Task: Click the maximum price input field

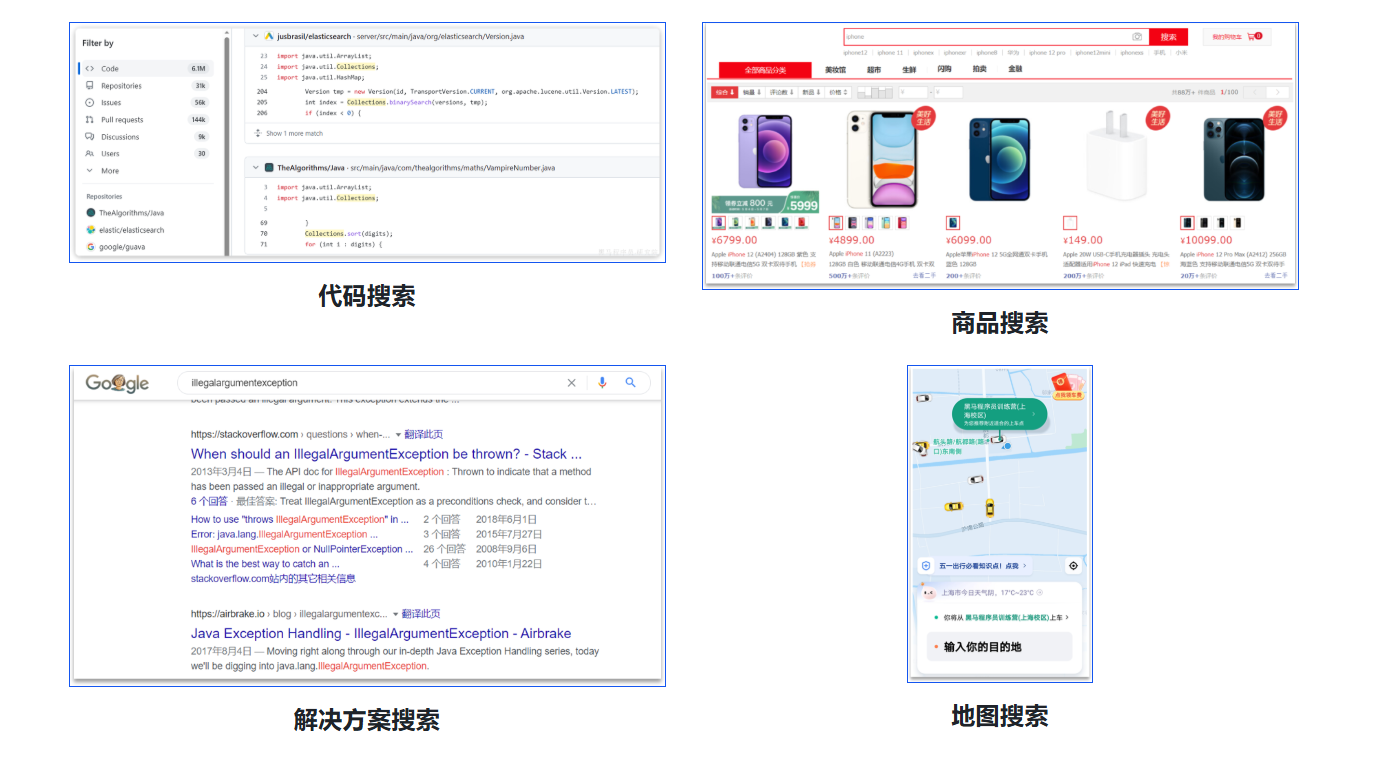Action: (x=949, y=92)
